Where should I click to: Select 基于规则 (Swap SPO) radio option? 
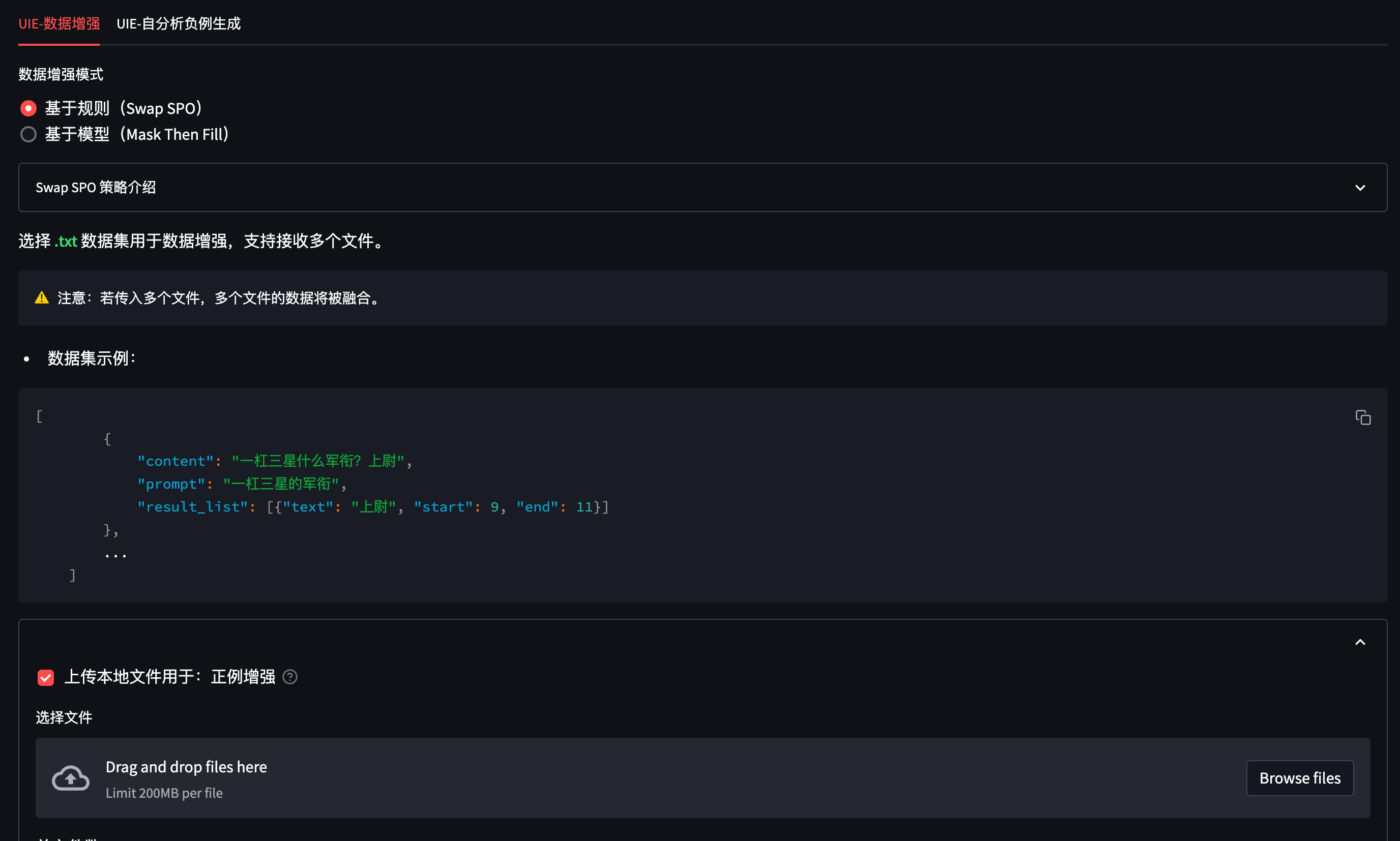28,108
